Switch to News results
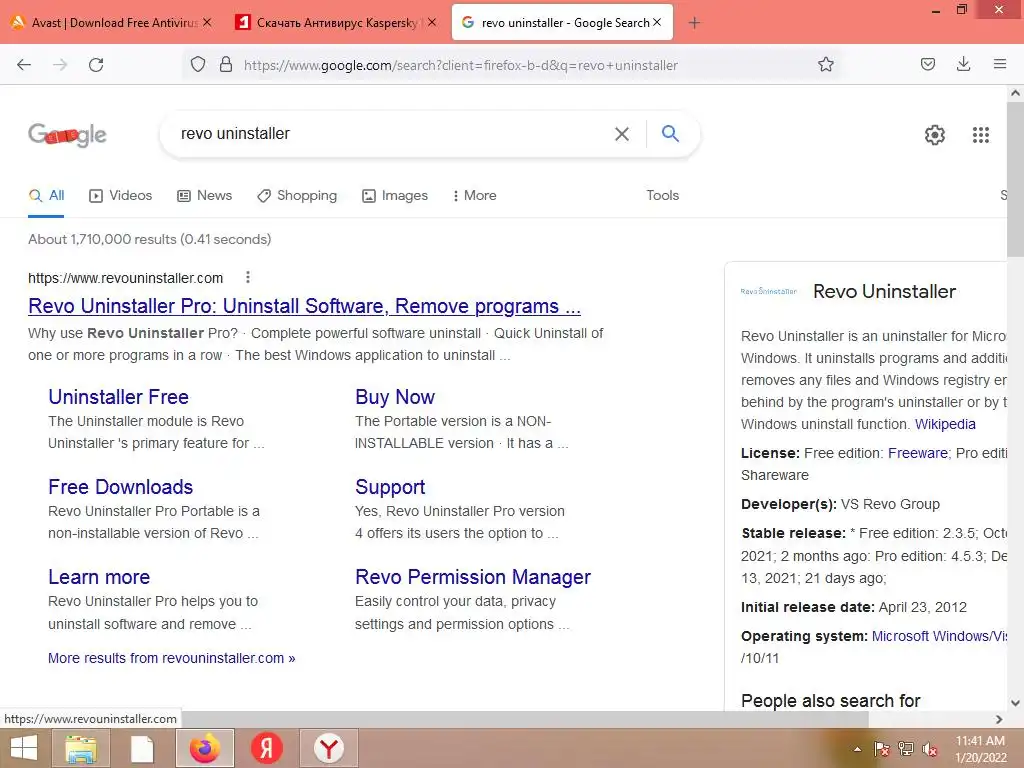This screenshot has width=1024, height=768. [x=204, y=195]
